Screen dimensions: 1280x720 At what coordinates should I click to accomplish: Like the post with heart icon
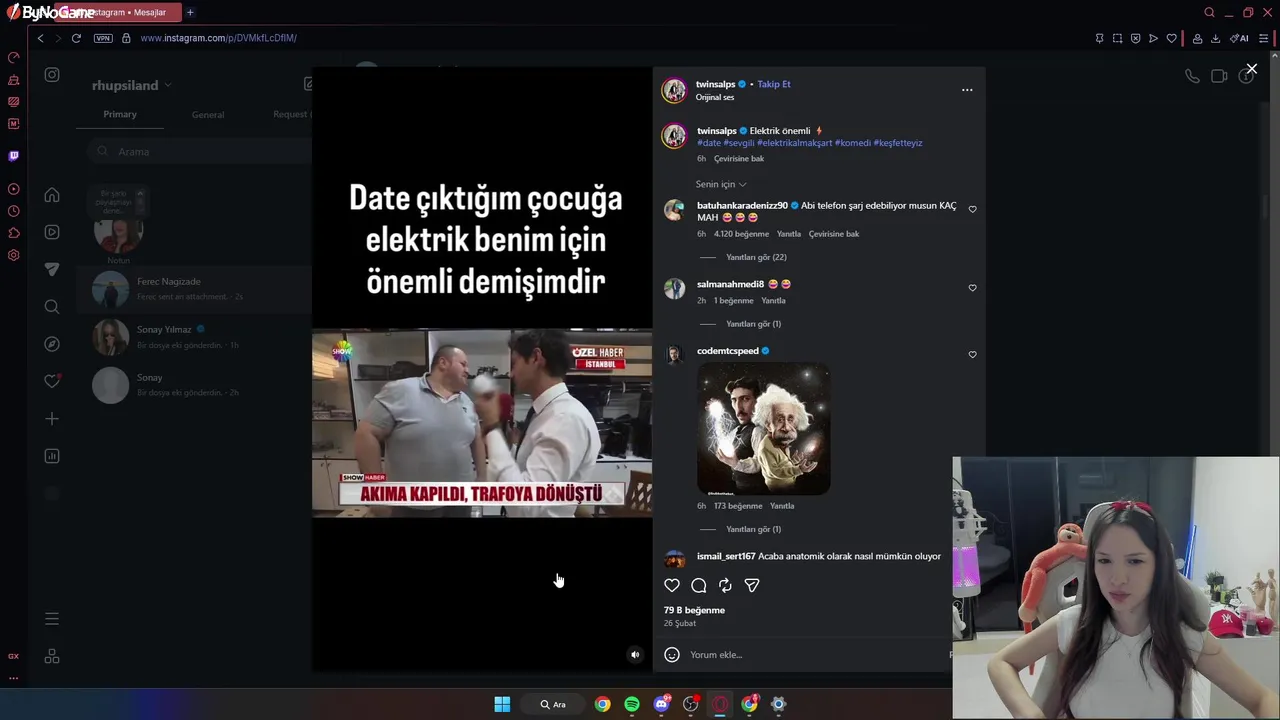[672, 585]
